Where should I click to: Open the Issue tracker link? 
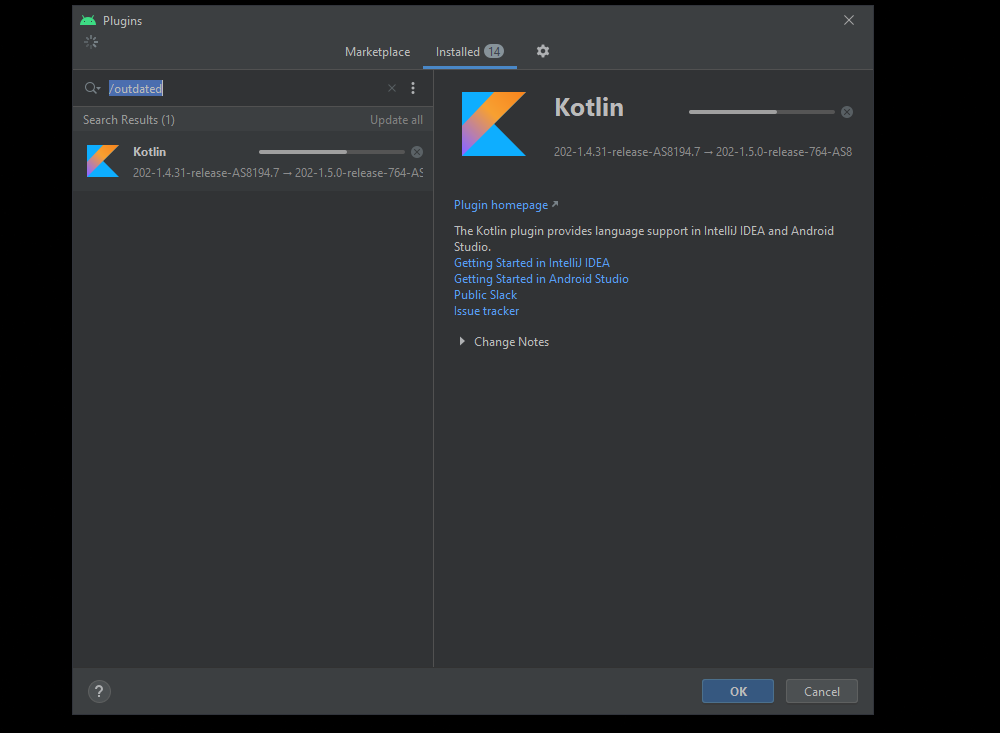[x=487, y=311]
